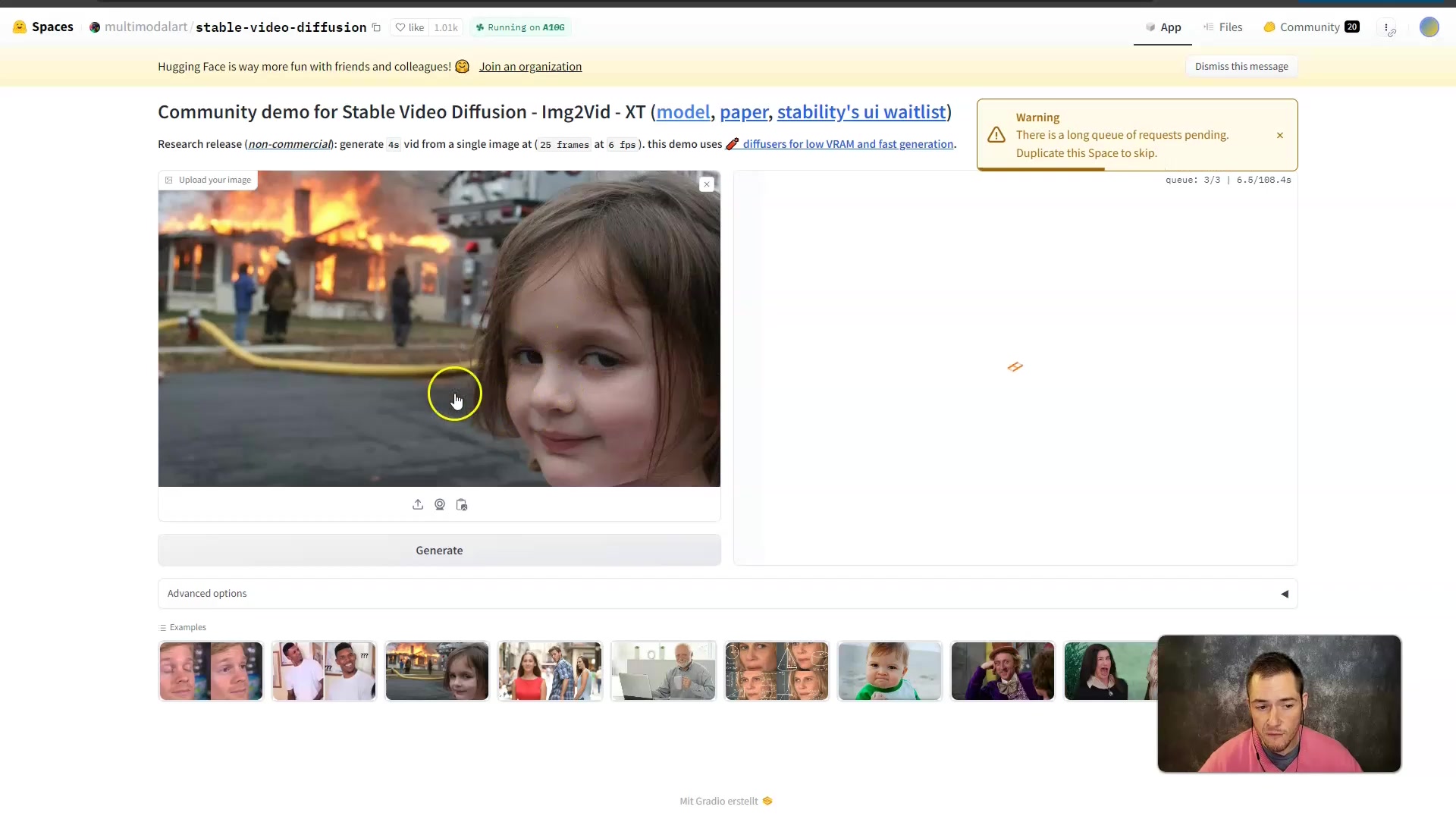Dismiss the organization banner message
This screenshot has width=1456, height=819.
tap(1241, 67)
